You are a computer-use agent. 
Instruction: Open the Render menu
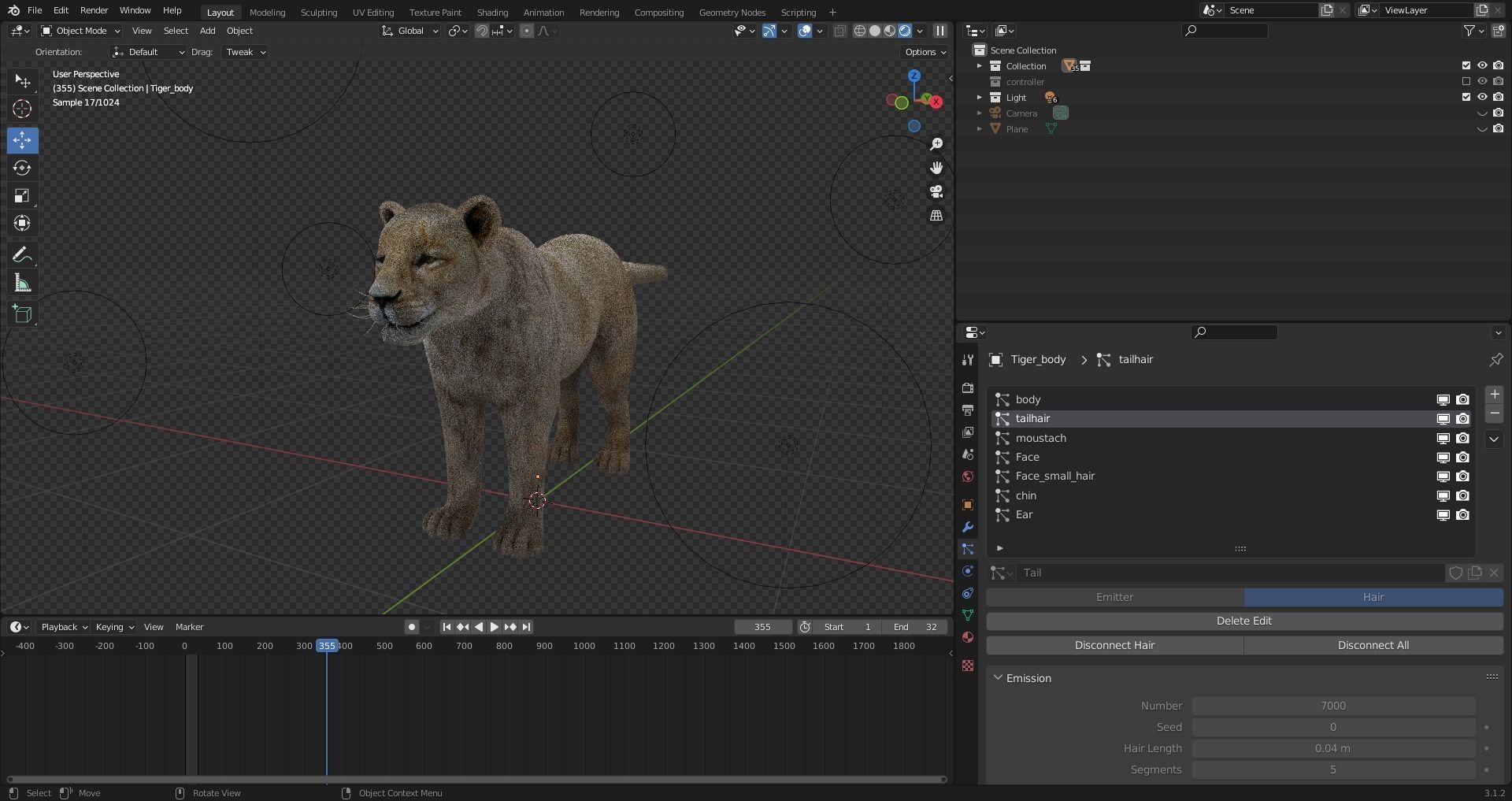pos(94,11)
